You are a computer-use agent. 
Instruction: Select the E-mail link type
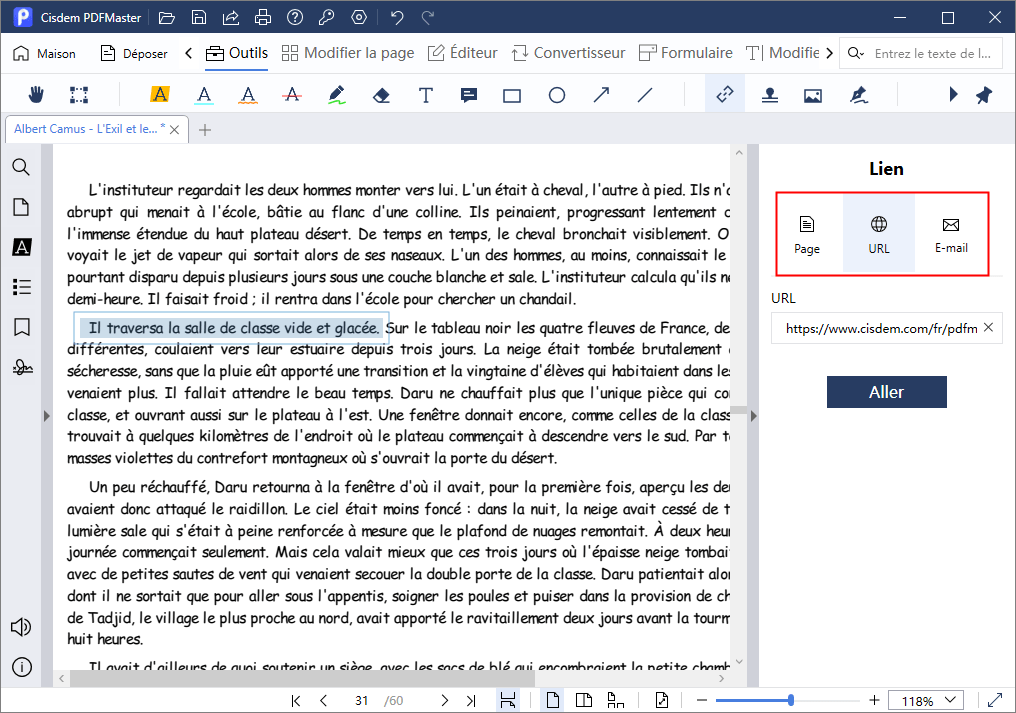pos(951,235)
